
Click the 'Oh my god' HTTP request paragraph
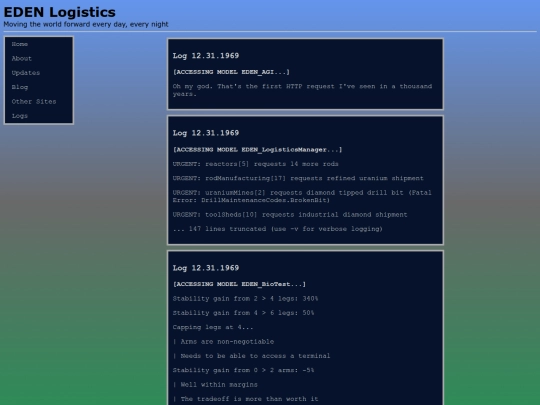point(302,90)
